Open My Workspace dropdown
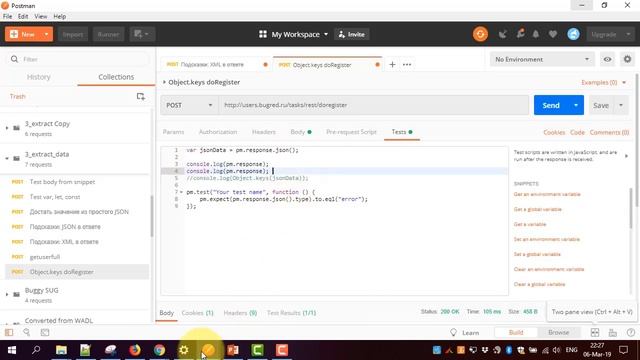The image size is (640, 360). point(299,34)
